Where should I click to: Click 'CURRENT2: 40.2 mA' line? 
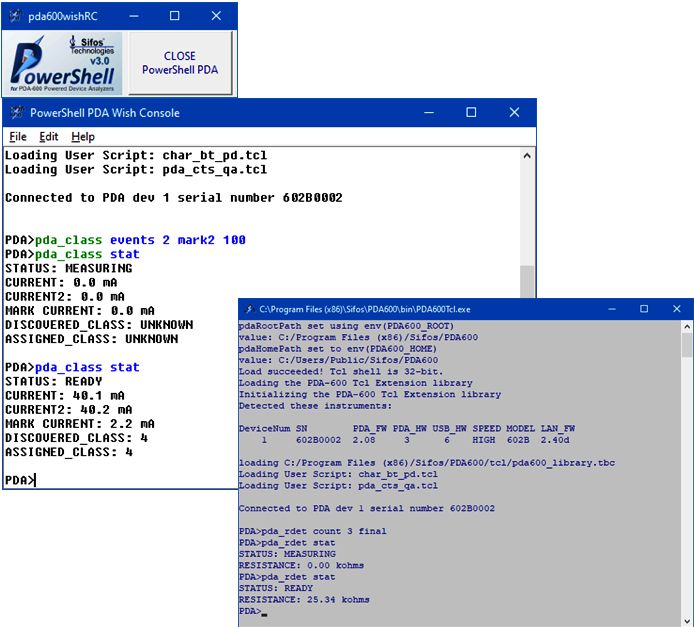pyautogui.click(x=69, y=409)
